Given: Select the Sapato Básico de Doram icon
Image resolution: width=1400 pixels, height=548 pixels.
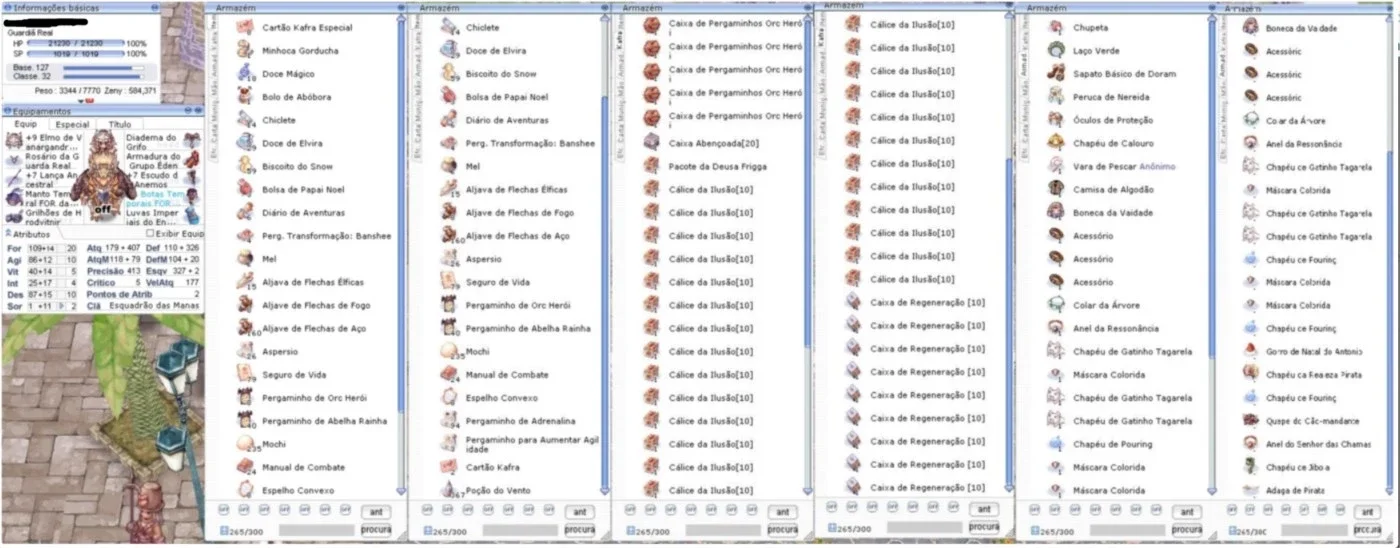Looking at the screenshot, I should [x=1056, y=73].
